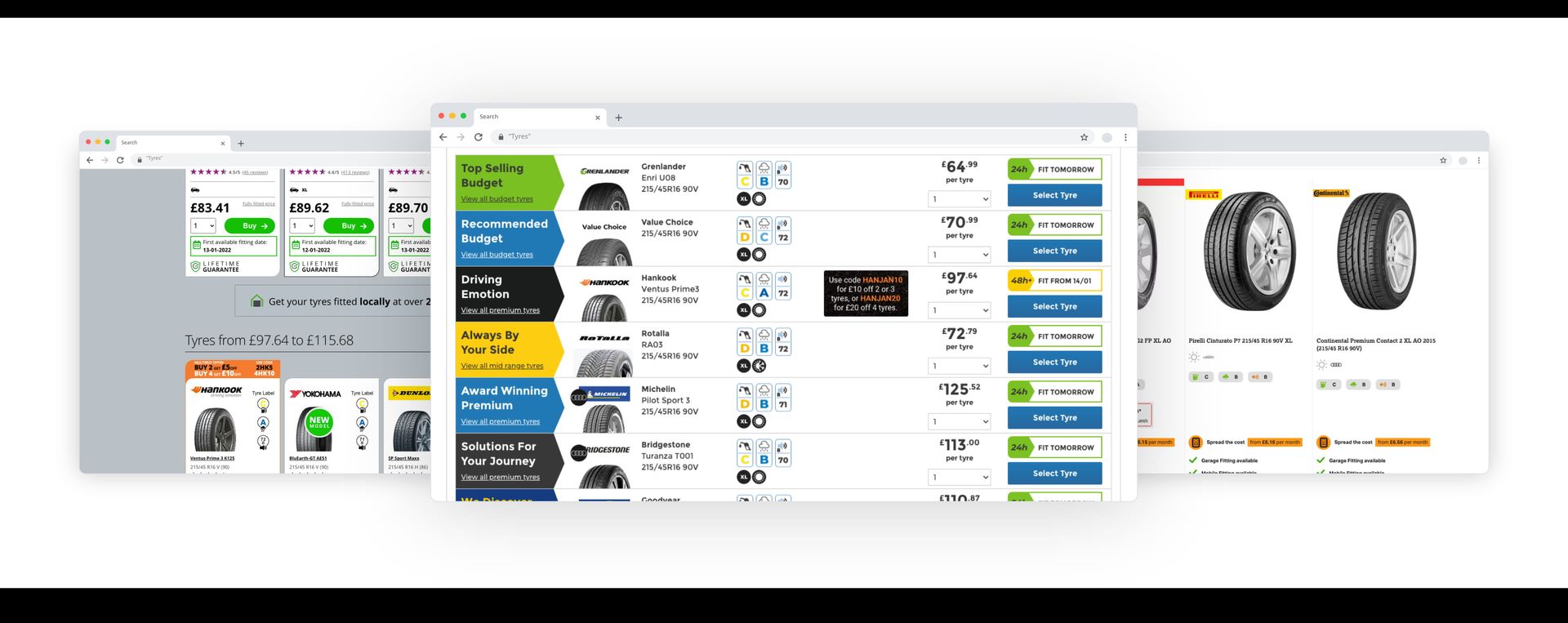Image resolution: width=1568 pixels, height=623 pixels.
Task: Click Yokohama BluEarth-GT AE51 title in left window
Action: [x=308, y=459]
